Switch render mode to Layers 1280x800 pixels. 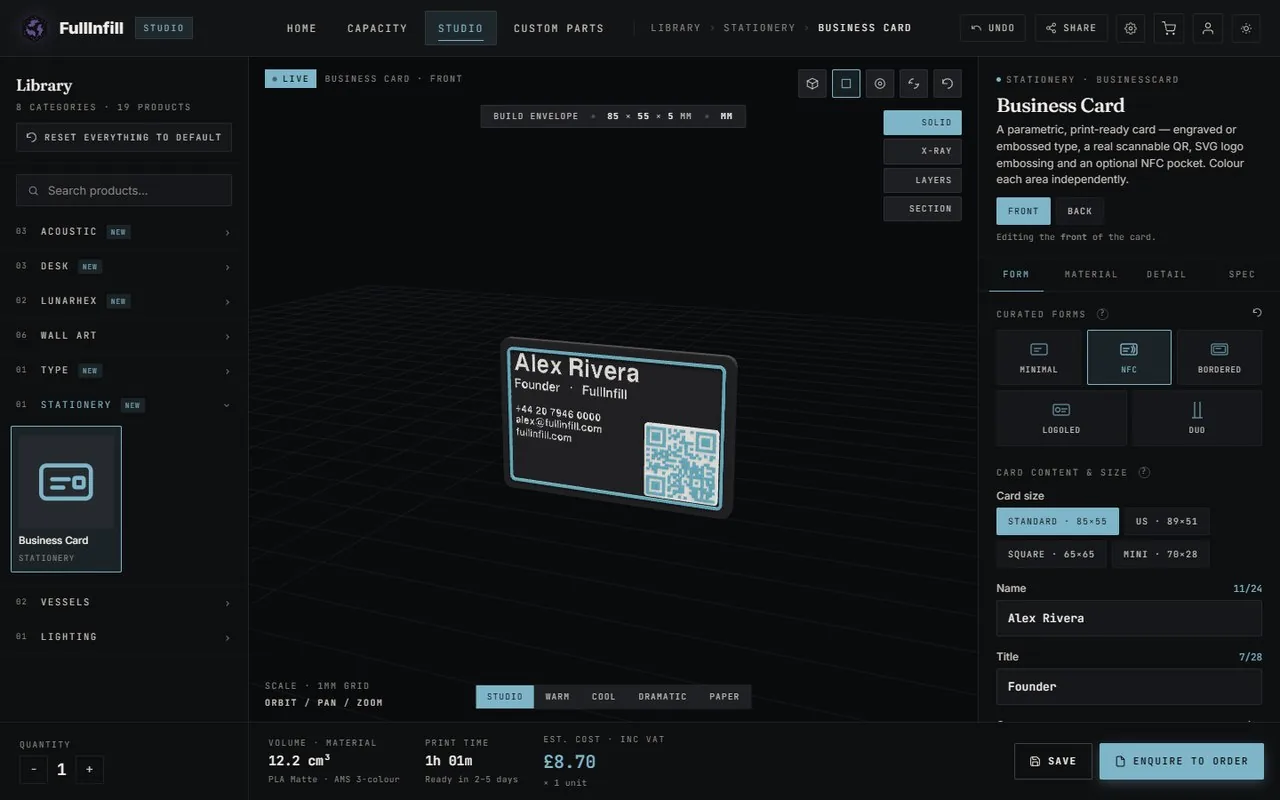tap(922, 180)
